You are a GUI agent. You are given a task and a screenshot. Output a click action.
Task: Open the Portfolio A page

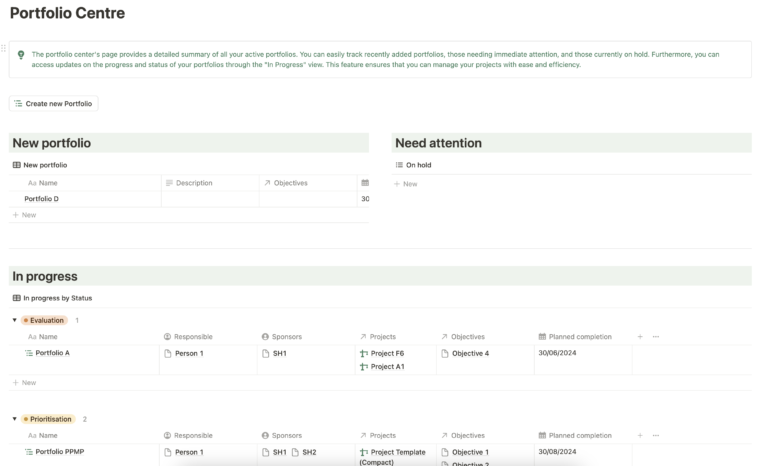pyautogui.click(x=52, y=354)
